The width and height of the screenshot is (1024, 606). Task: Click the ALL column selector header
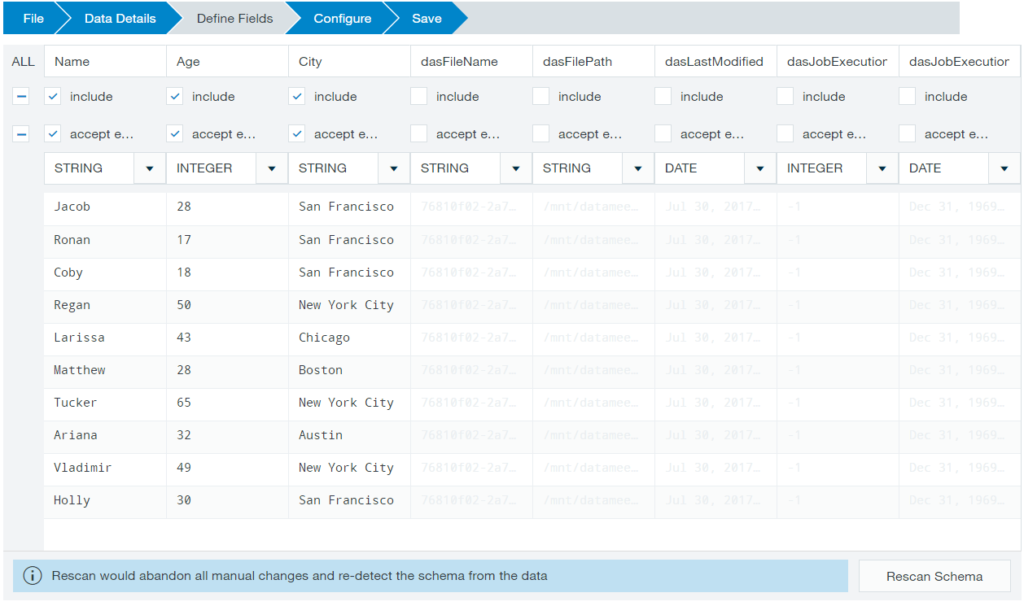pyautogui.click(x=22, y=61)
